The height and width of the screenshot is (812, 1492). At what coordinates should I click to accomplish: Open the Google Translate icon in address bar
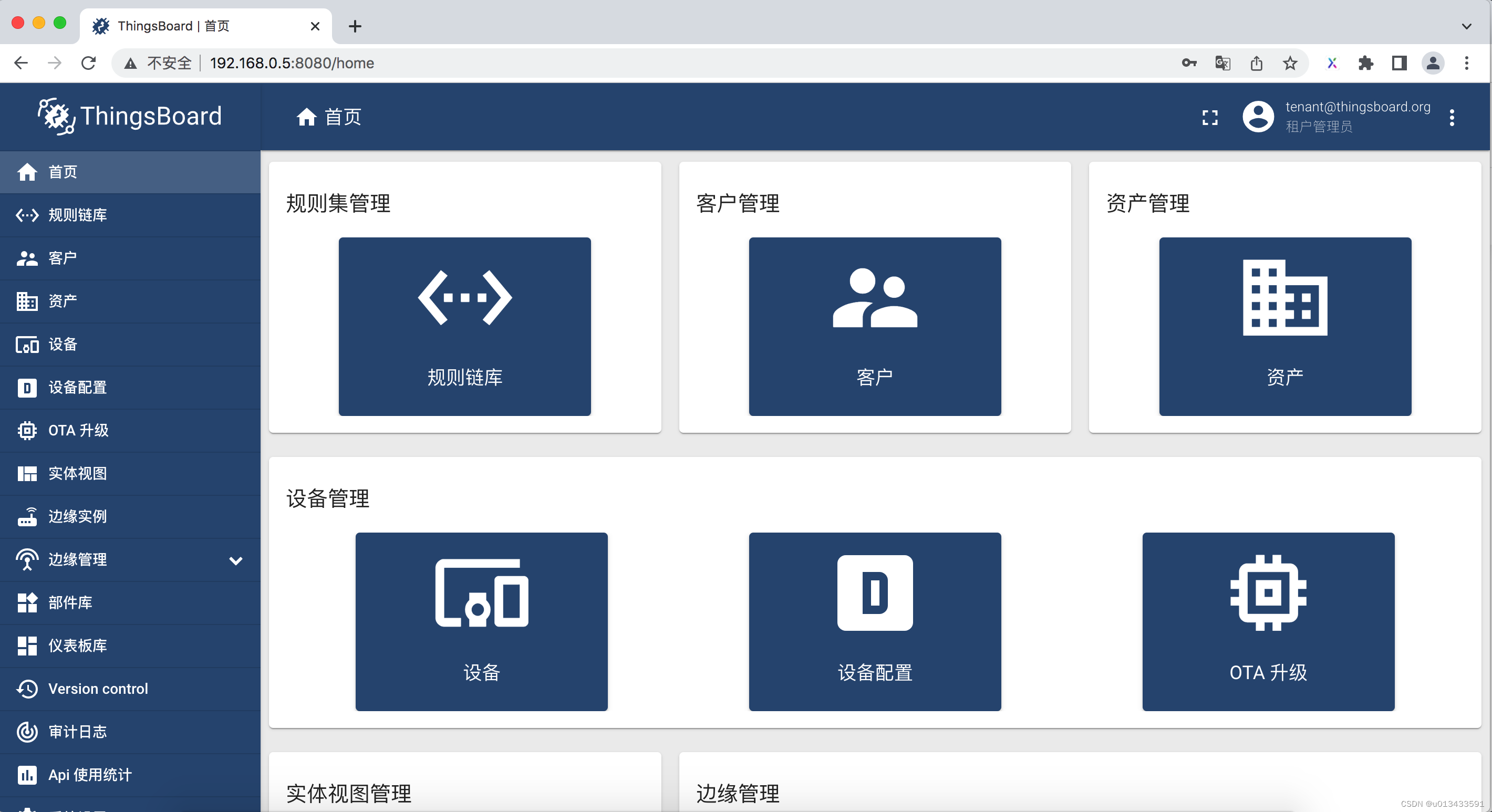click(1222, 63)
